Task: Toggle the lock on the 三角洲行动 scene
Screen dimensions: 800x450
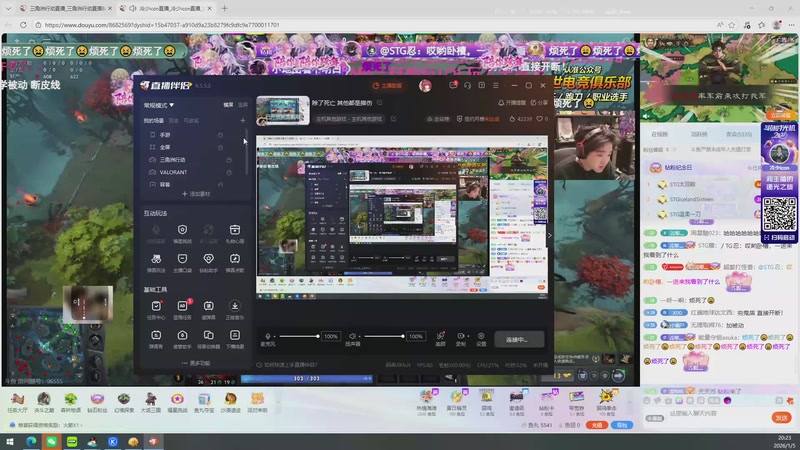Action: [x=229, y=160]
